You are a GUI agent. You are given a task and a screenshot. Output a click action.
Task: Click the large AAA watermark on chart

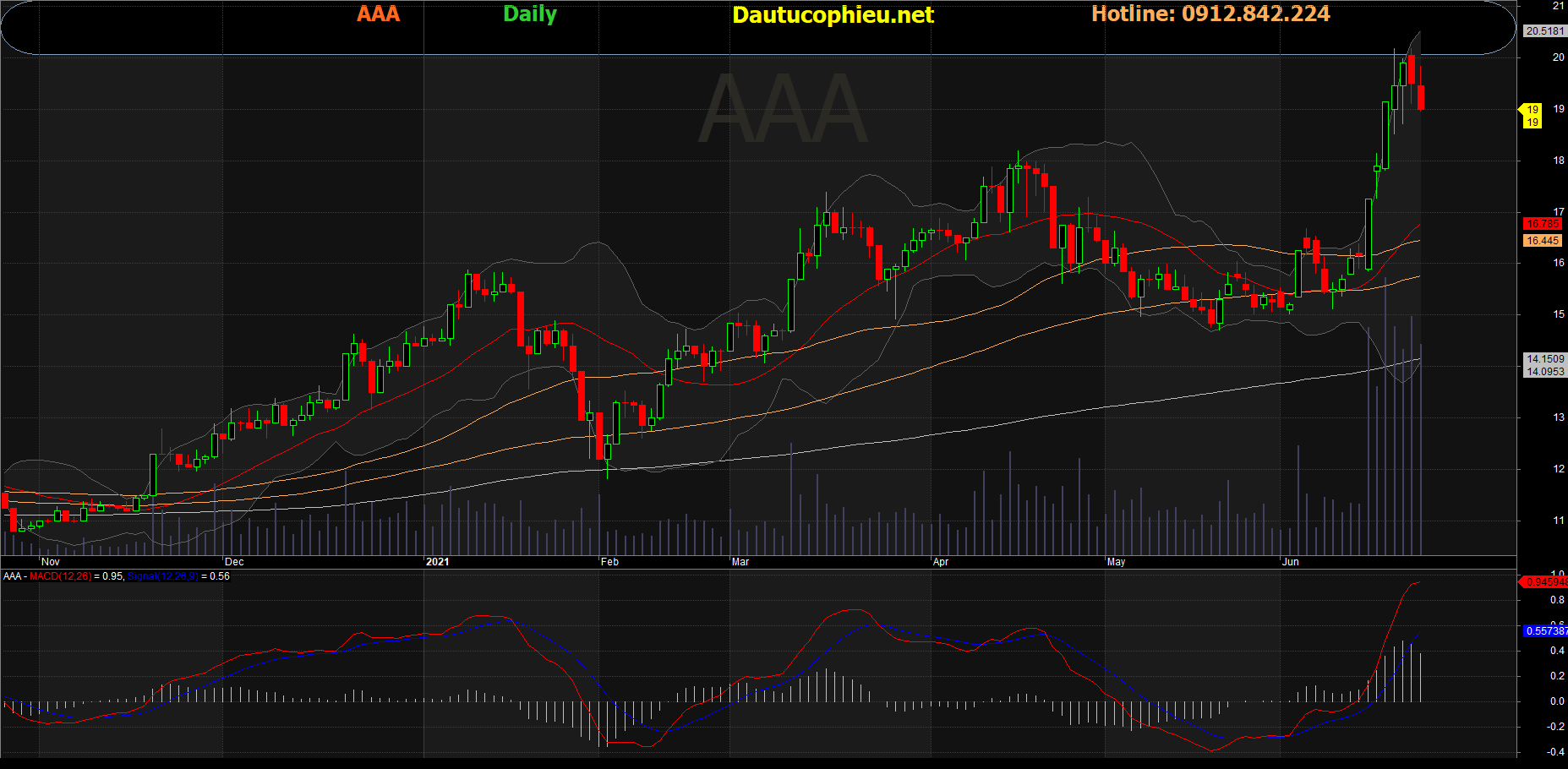pyautogui.click(x=784, y=110)
